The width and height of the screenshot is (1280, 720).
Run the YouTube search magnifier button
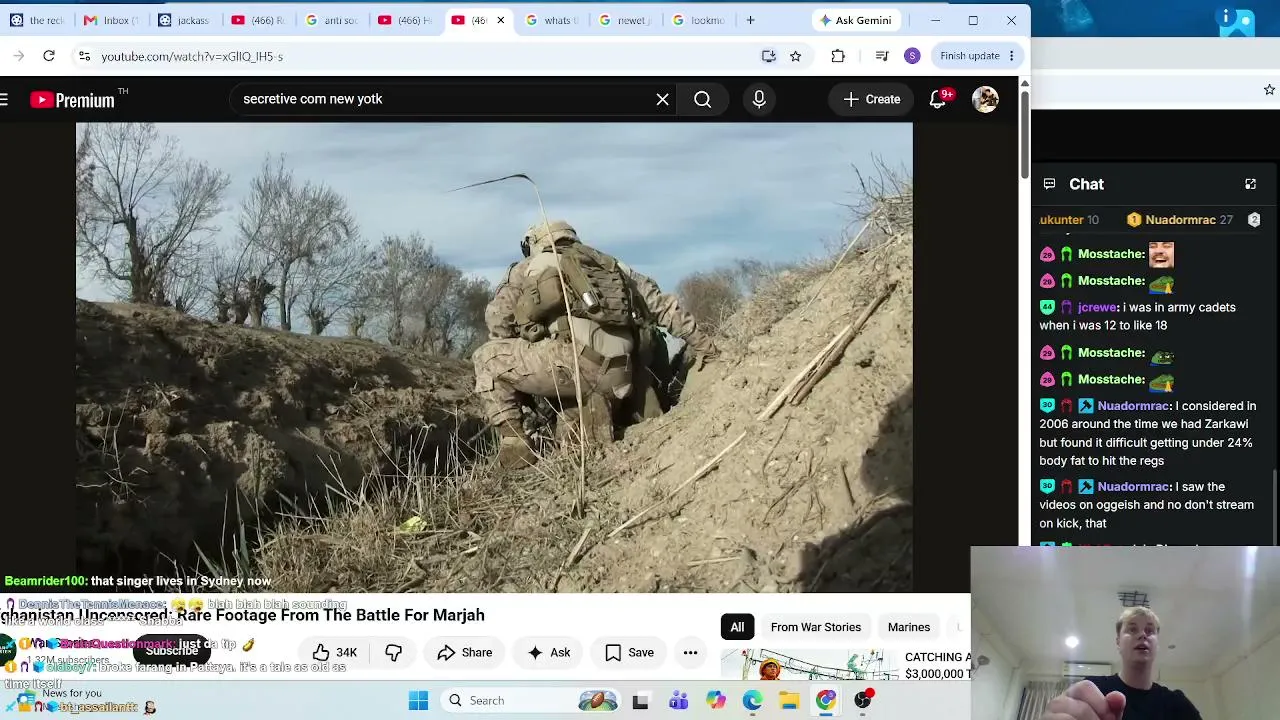[703, 99]
